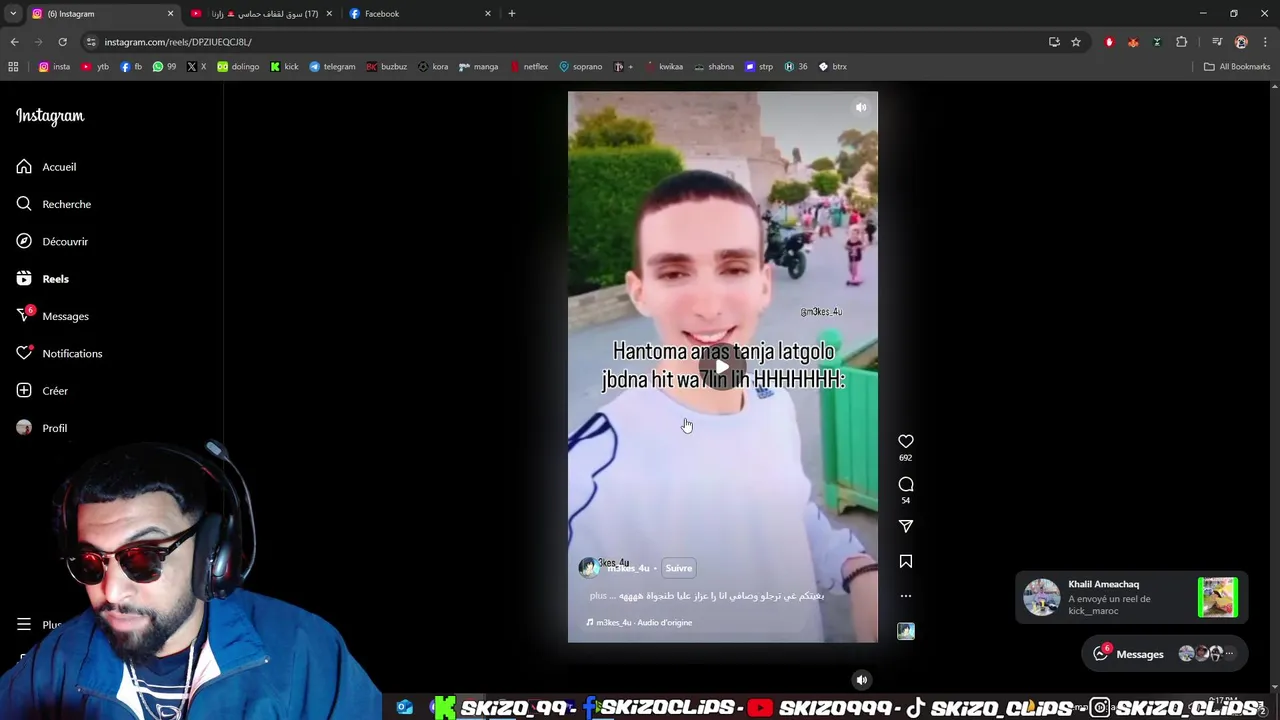
Task: Switch to the Facebook tab
Action: (x=418, y=14)
